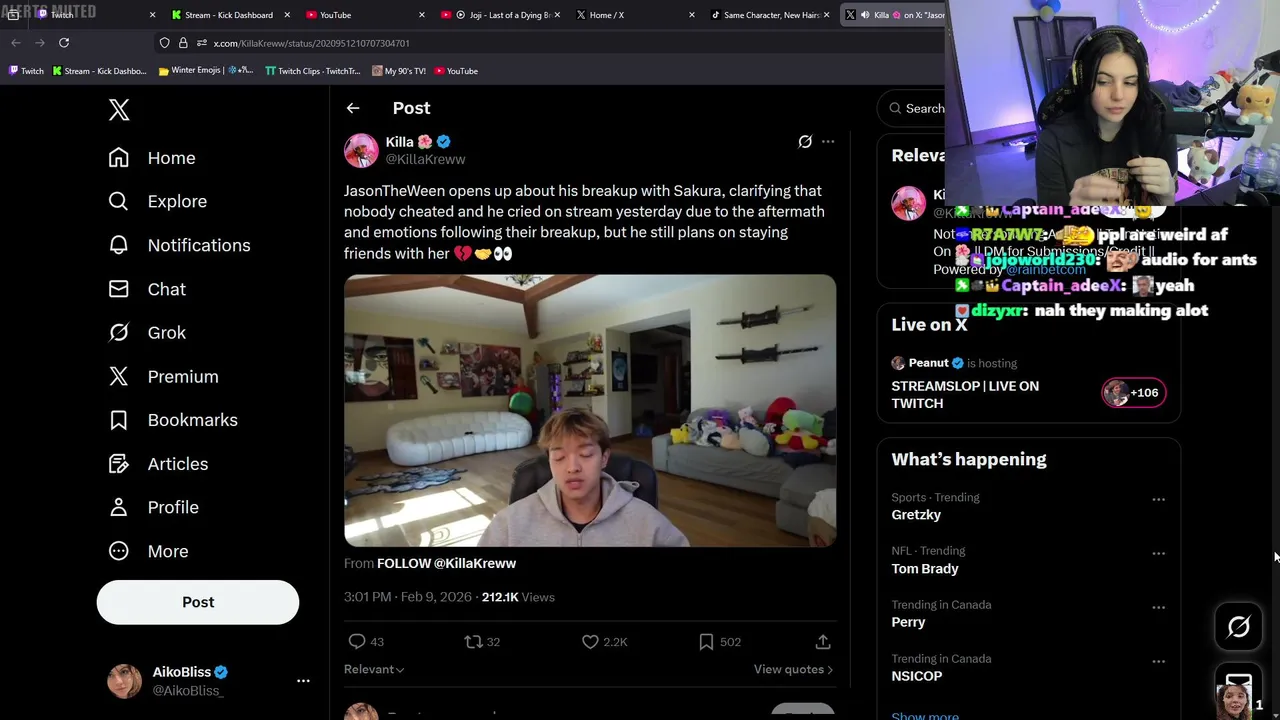Open the Tom Brady trending topic
The width and height of the screenshot is (1280, 720).
click(x=925, y=569)
